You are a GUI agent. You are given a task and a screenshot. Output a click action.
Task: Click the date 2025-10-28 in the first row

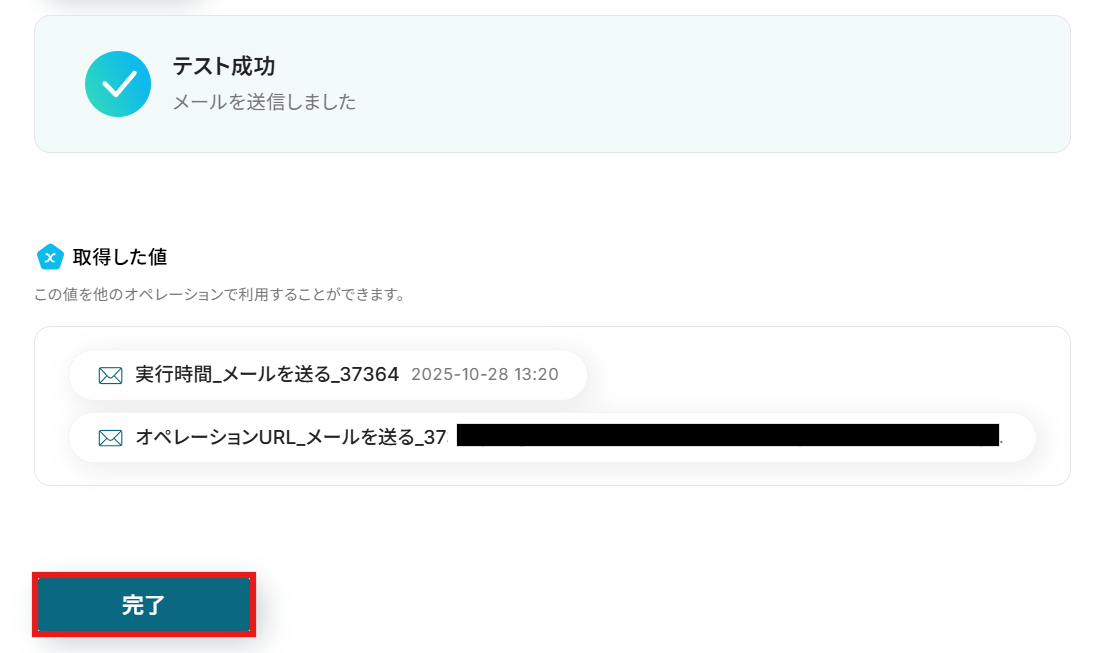tap(460, 374)
